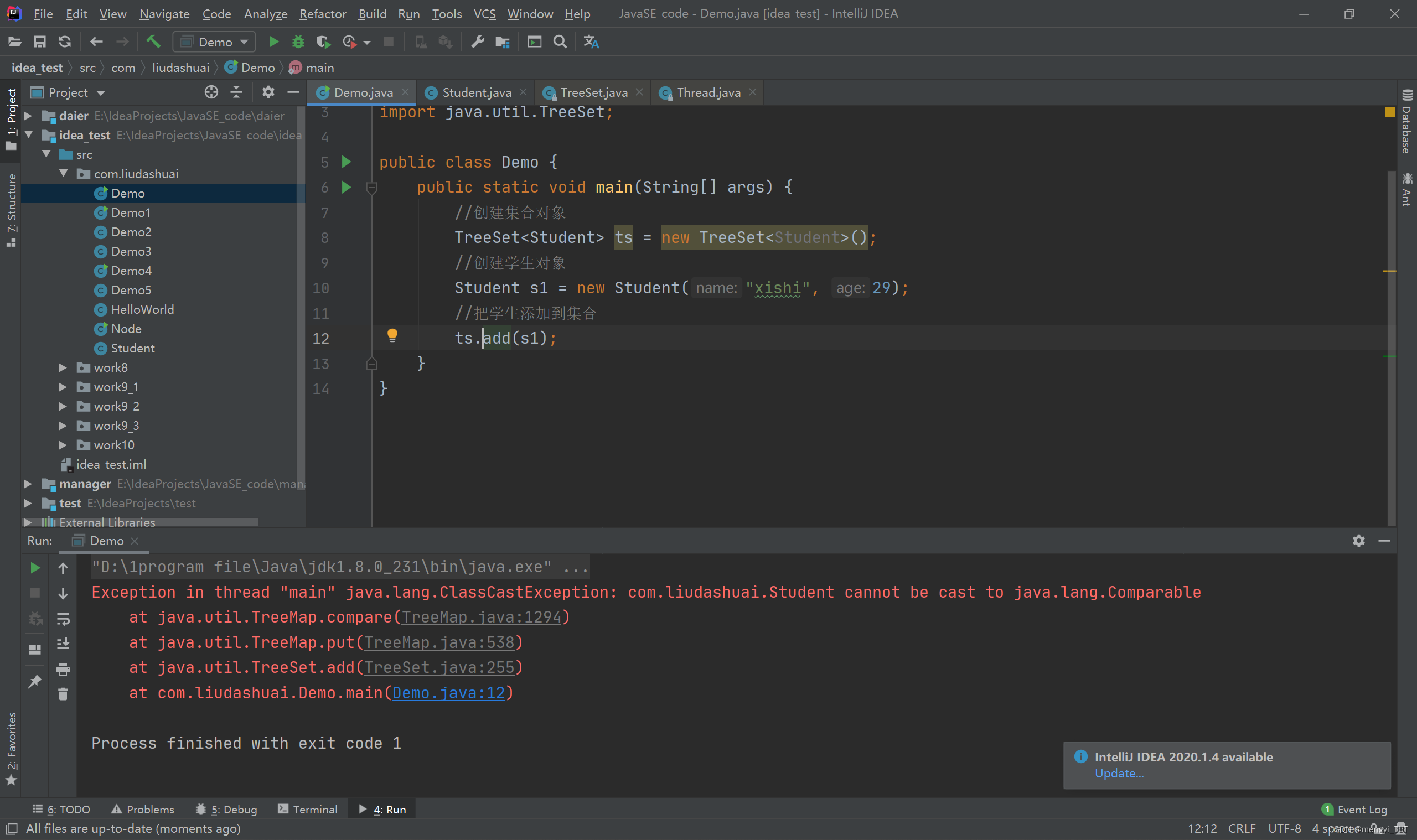Viewport: 1417px width, 840px height.
Task: Click the Project Structure icon in toolbar
Action: [x=502, y=42]
